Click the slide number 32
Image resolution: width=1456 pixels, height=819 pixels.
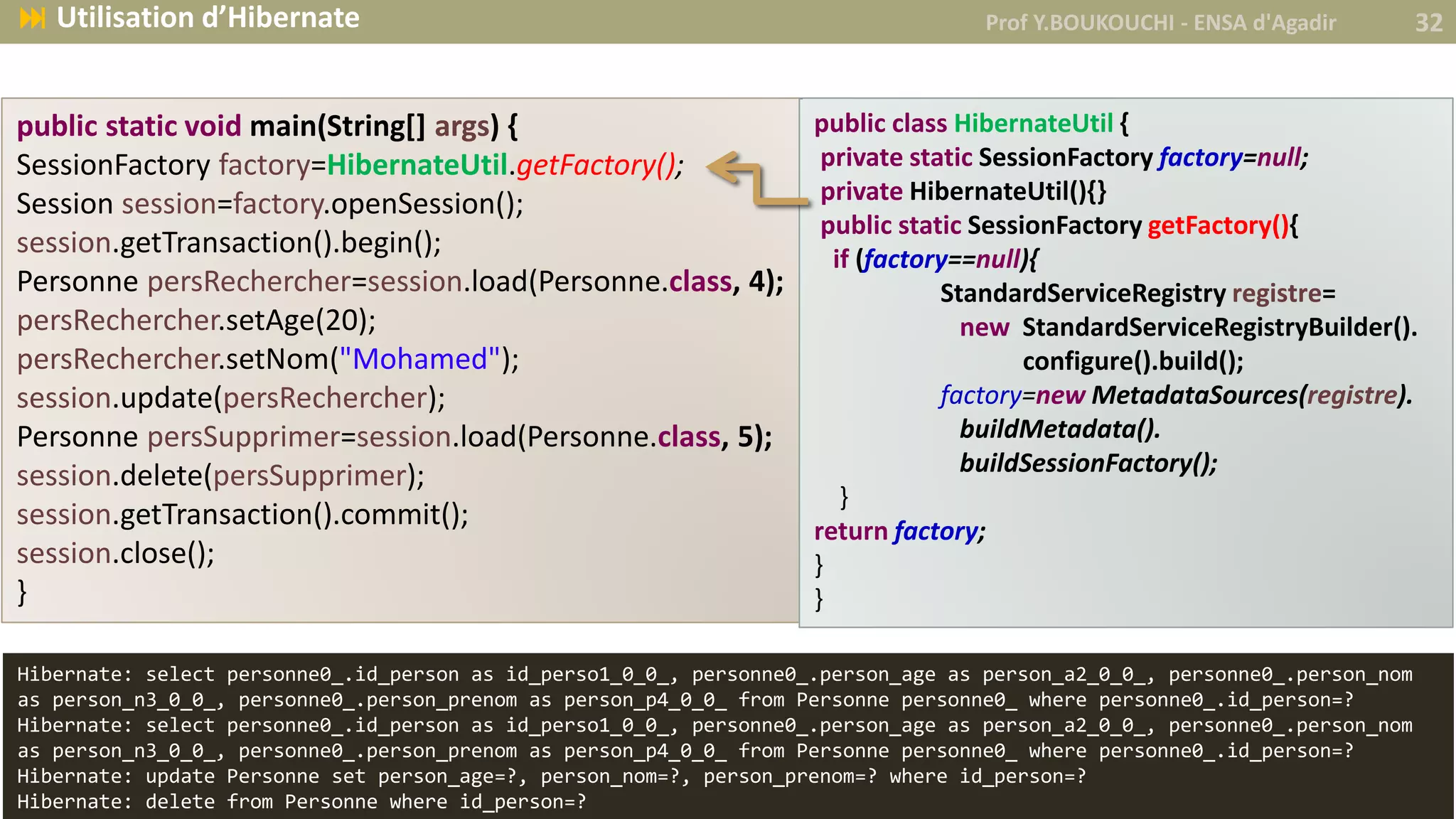[x=1428, y=23]
